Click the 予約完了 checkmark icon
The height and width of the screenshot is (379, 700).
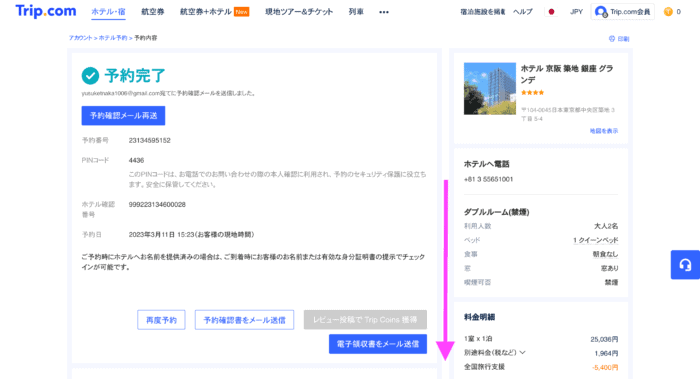[x=90, y=76]
